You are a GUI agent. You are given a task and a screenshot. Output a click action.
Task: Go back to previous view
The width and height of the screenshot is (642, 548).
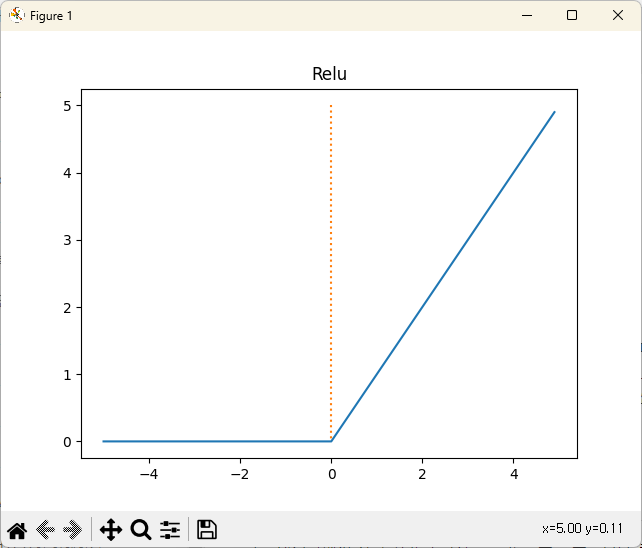45,530
